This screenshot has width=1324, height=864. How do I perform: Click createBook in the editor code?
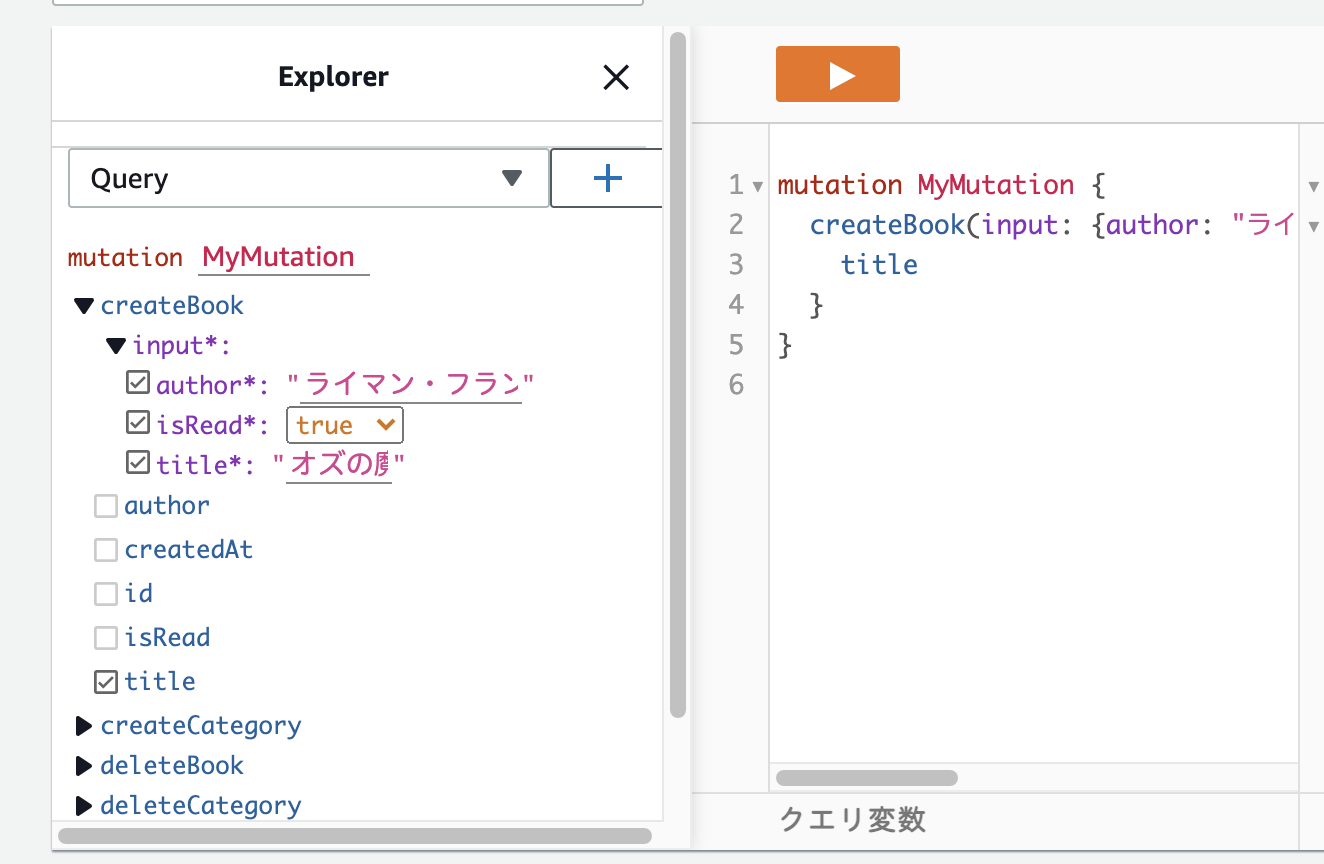click(887, 225)
